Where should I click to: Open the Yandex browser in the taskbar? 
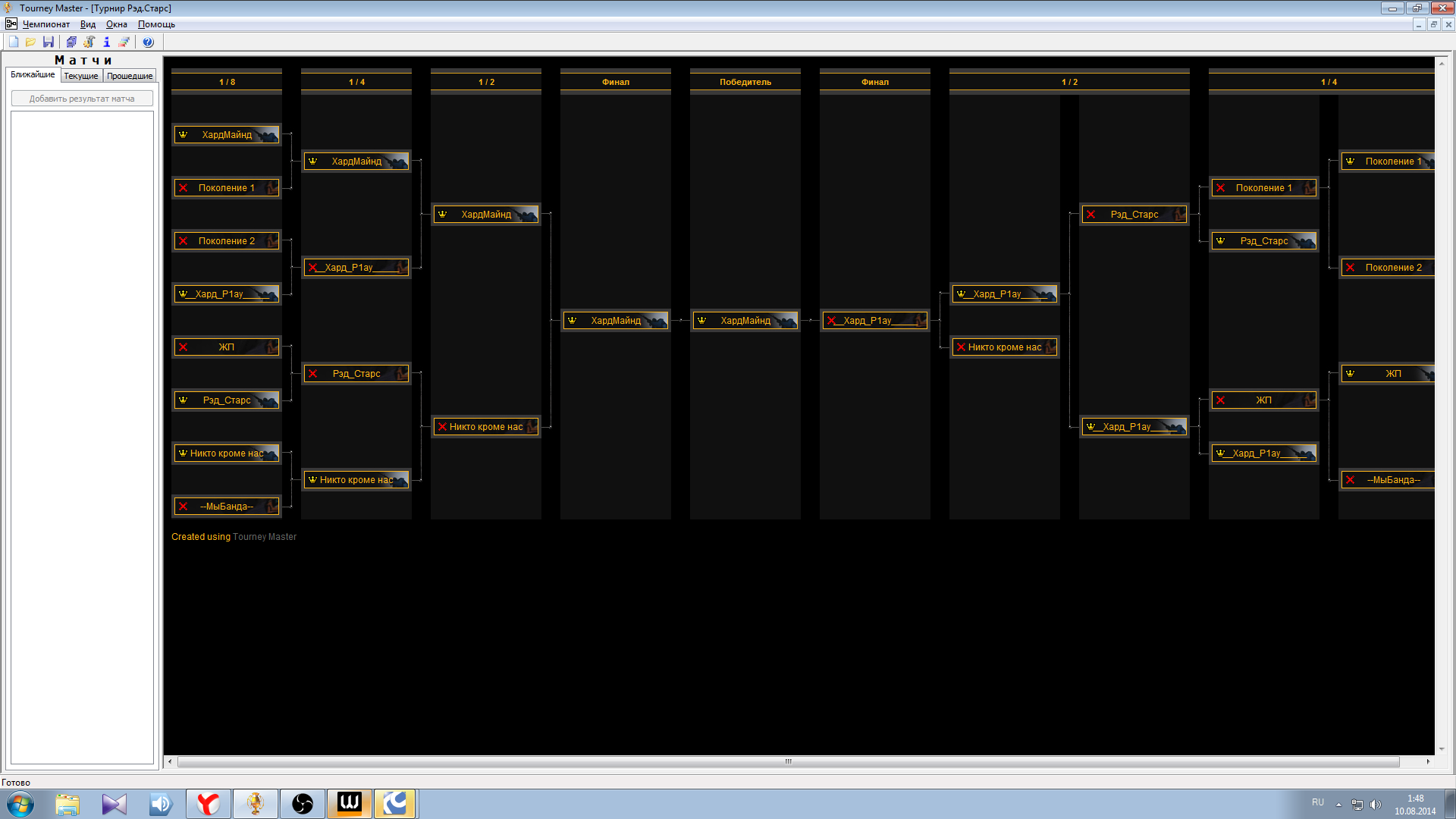208,804
